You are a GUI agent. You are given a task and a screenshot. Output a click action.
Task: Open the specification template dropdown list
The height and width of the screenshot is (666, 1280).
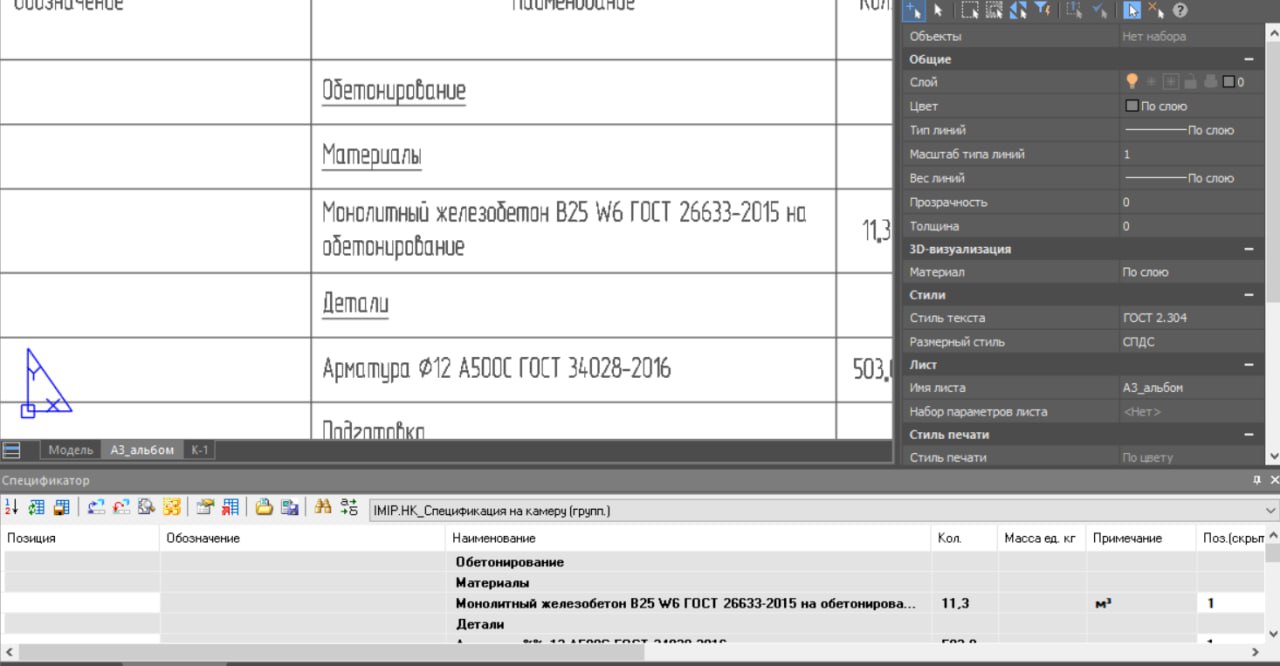pos(1270,511)
